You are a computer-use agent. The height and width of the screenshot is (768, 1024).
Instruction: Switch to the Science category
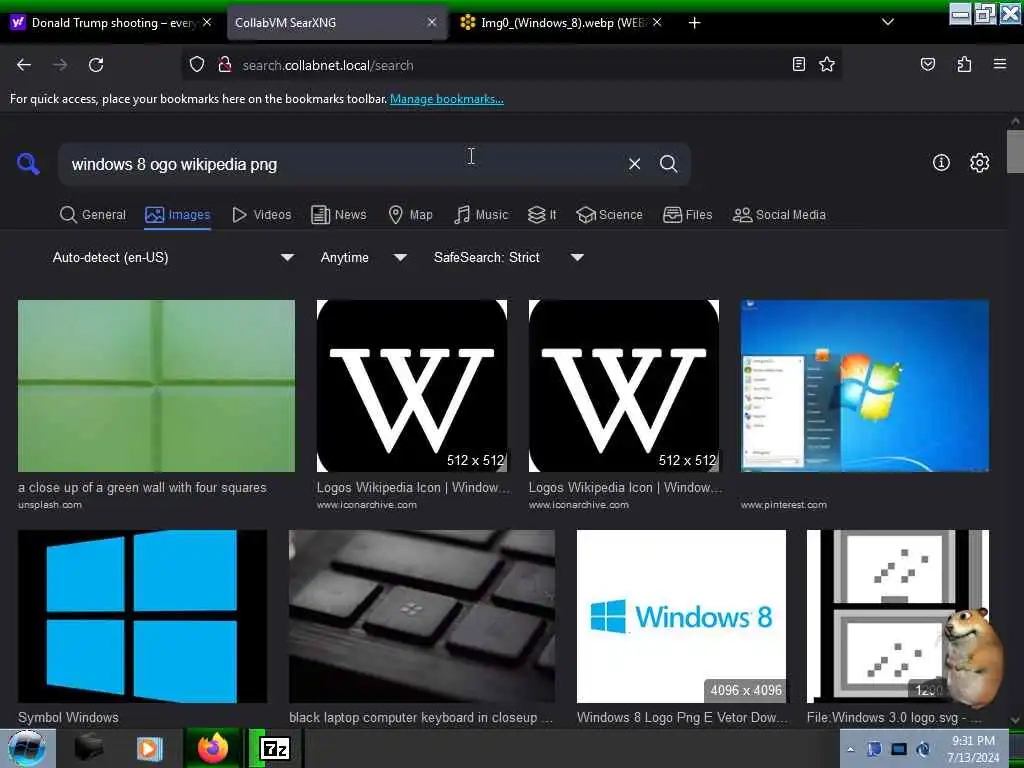coord(609,215)
